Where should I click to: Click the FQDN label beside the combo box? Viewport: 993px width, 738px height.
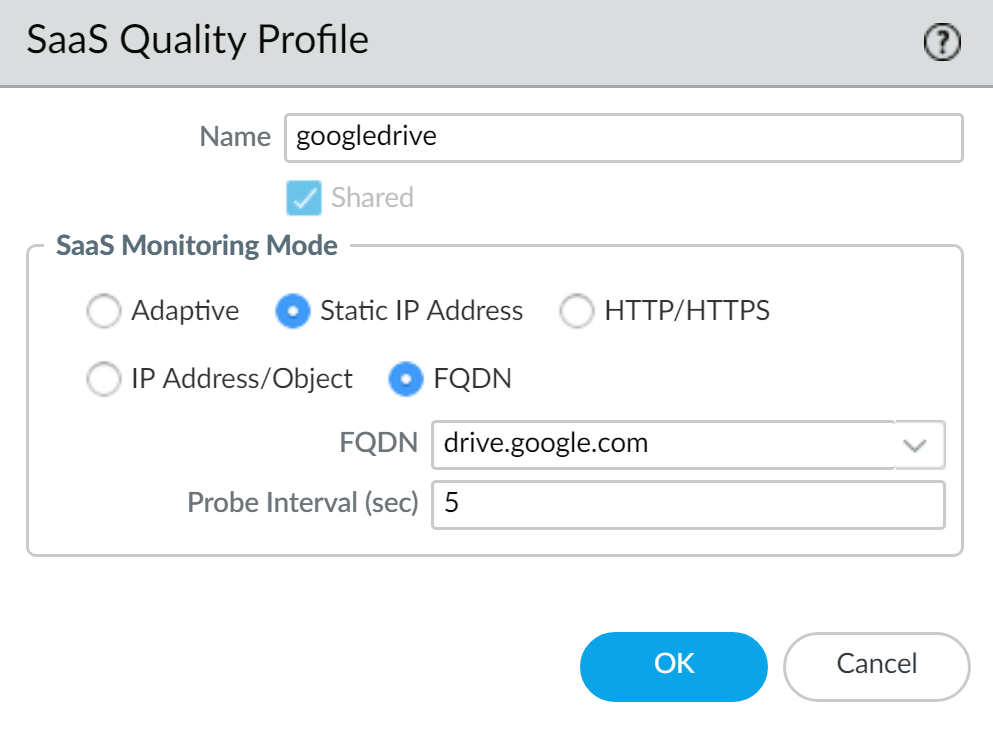tap(379, 443)
